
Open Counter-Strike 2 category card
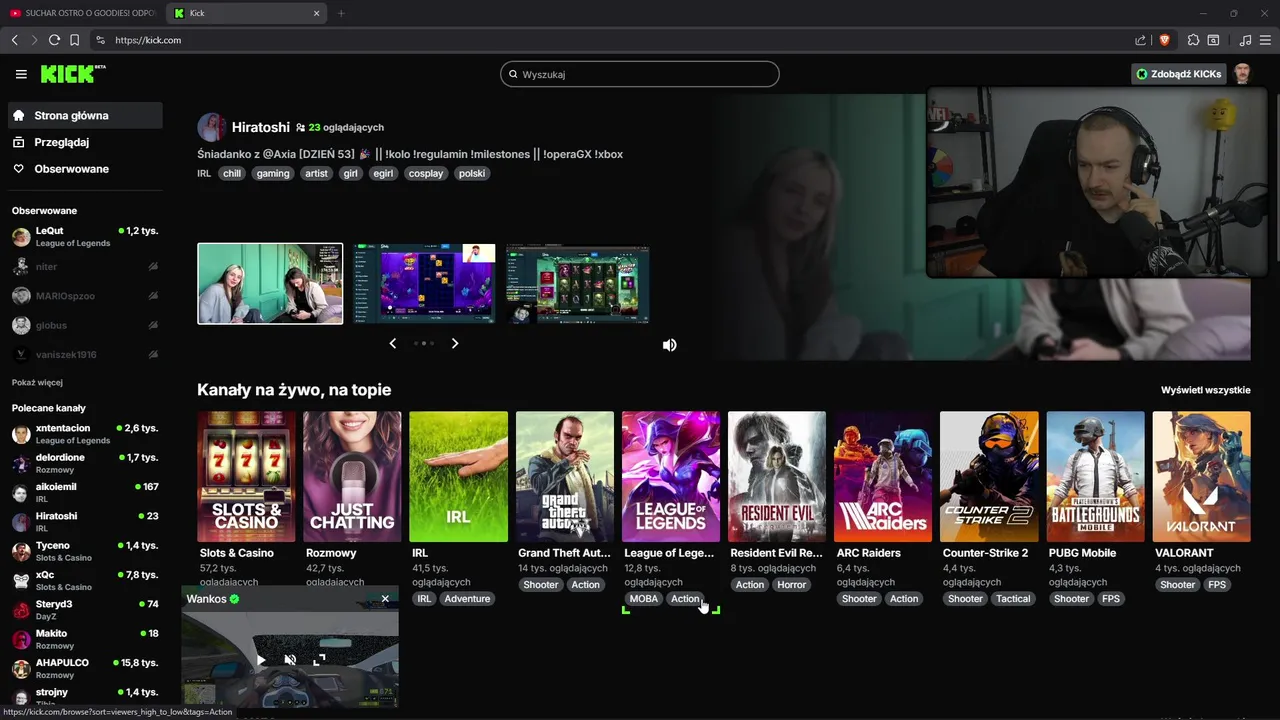(989, 477)
